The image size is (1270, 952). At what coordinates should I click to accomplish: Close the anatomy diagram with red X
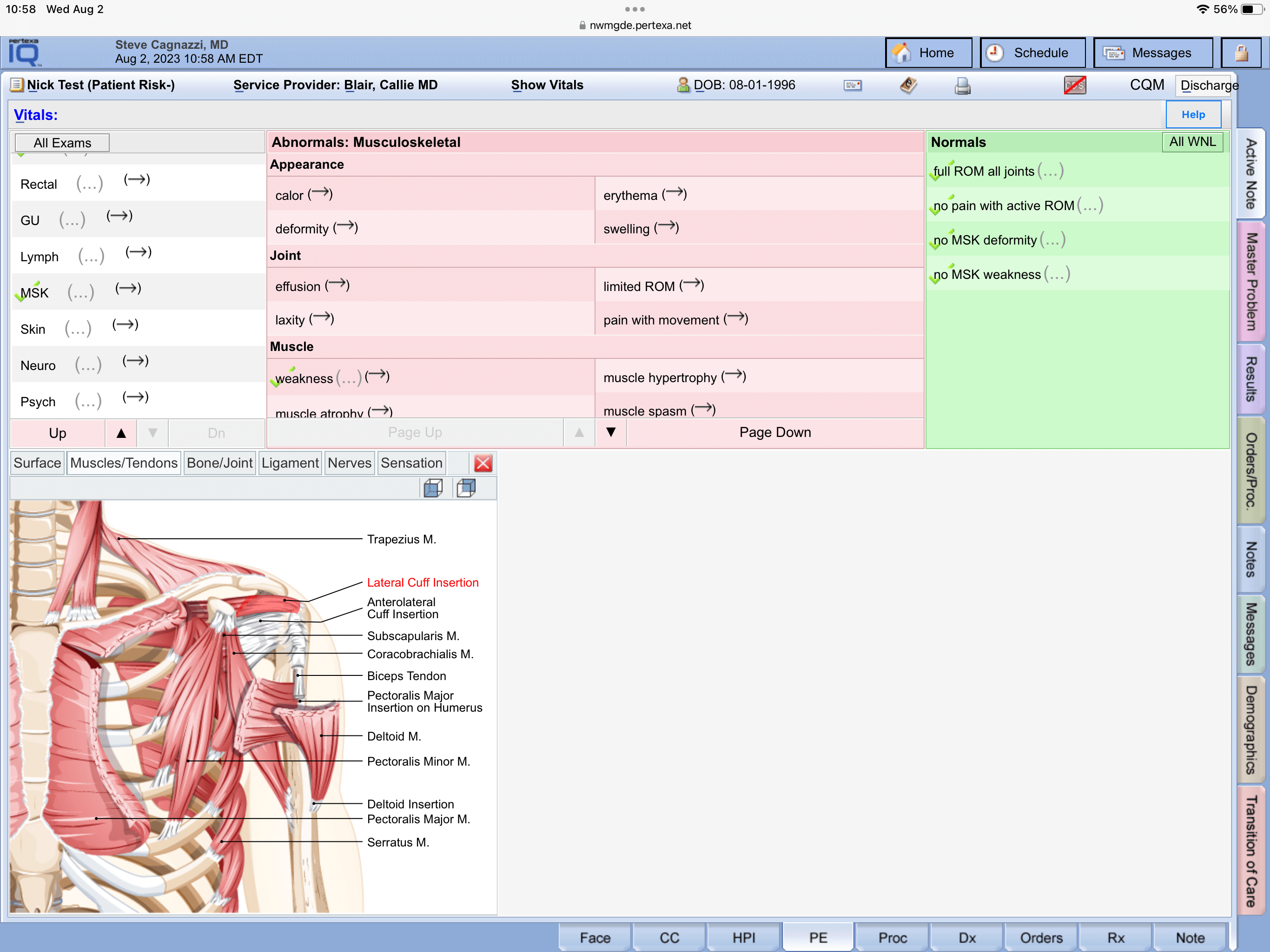[483, 463]
